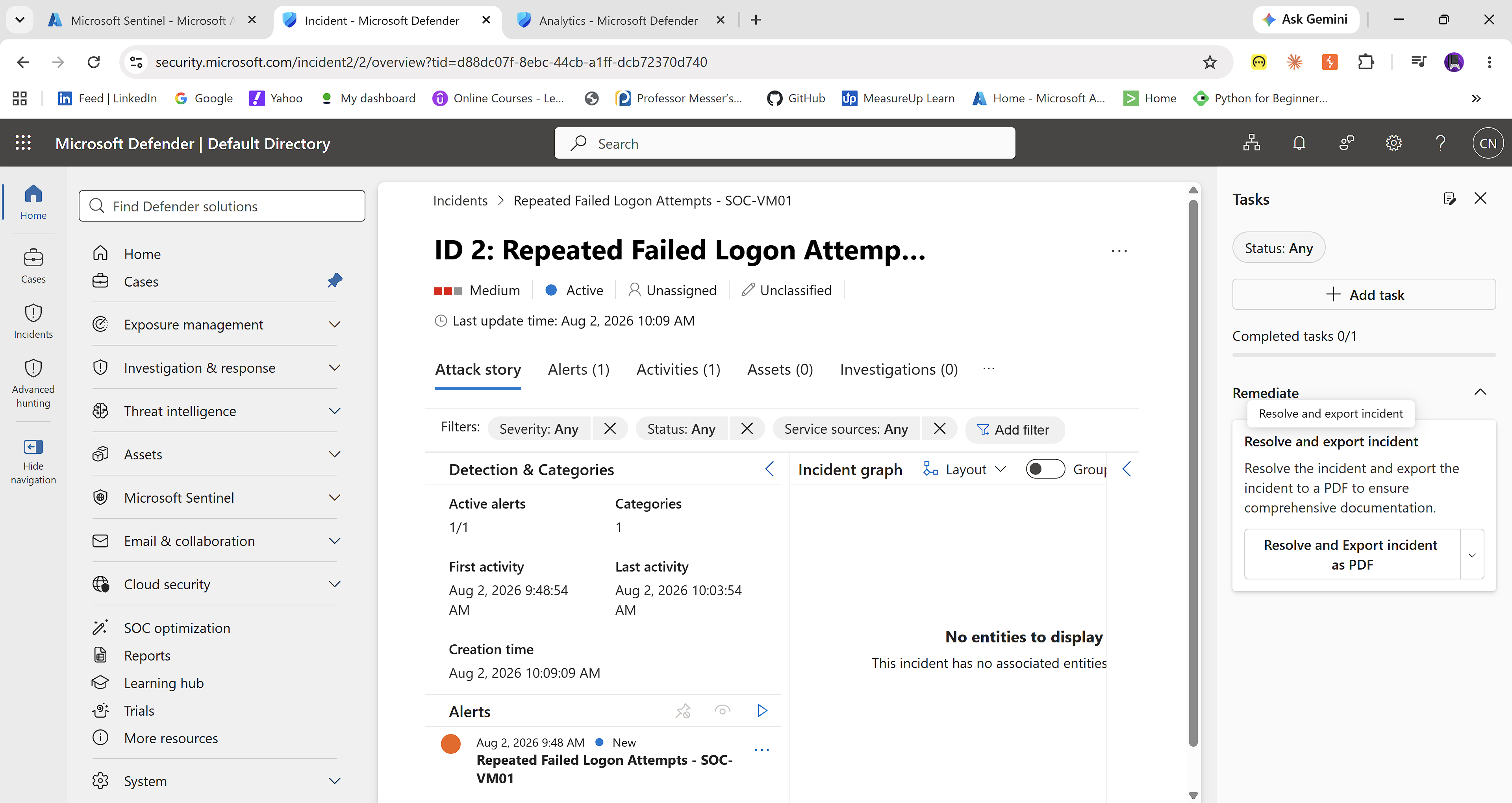The height and width of the screenshot is (803, 1512).
Task: Open Defender settings gear icon
Action: click(1393, 142)
